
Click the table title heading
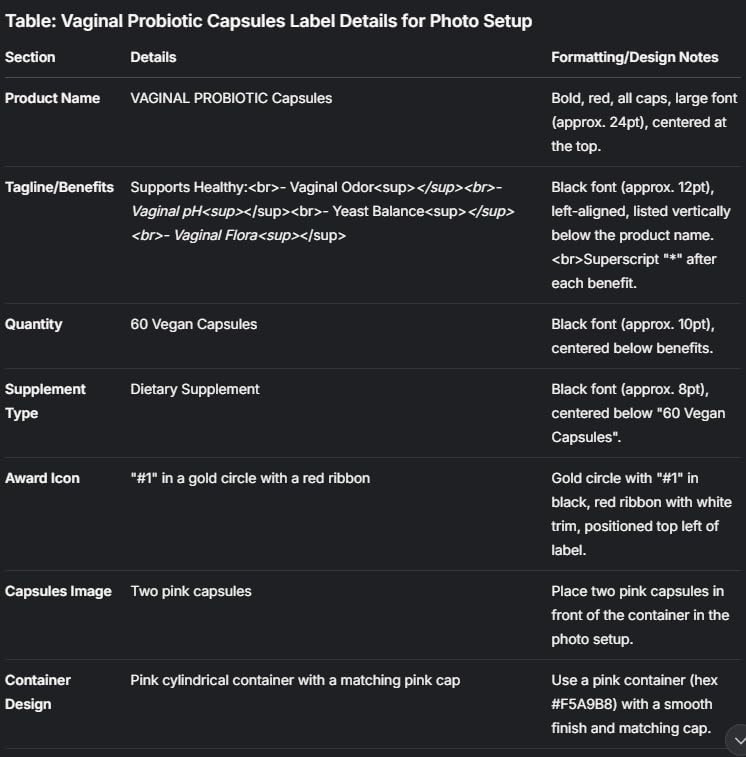pos(268,21)
